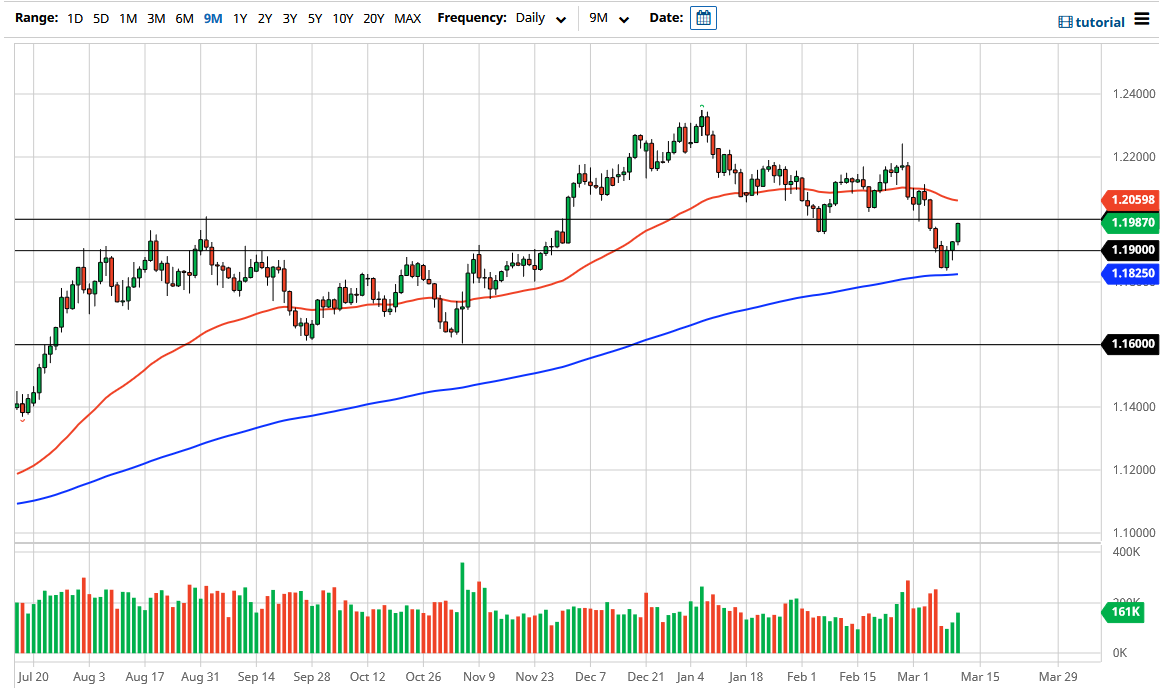Switch to the 10Y range

pos(342,18)
